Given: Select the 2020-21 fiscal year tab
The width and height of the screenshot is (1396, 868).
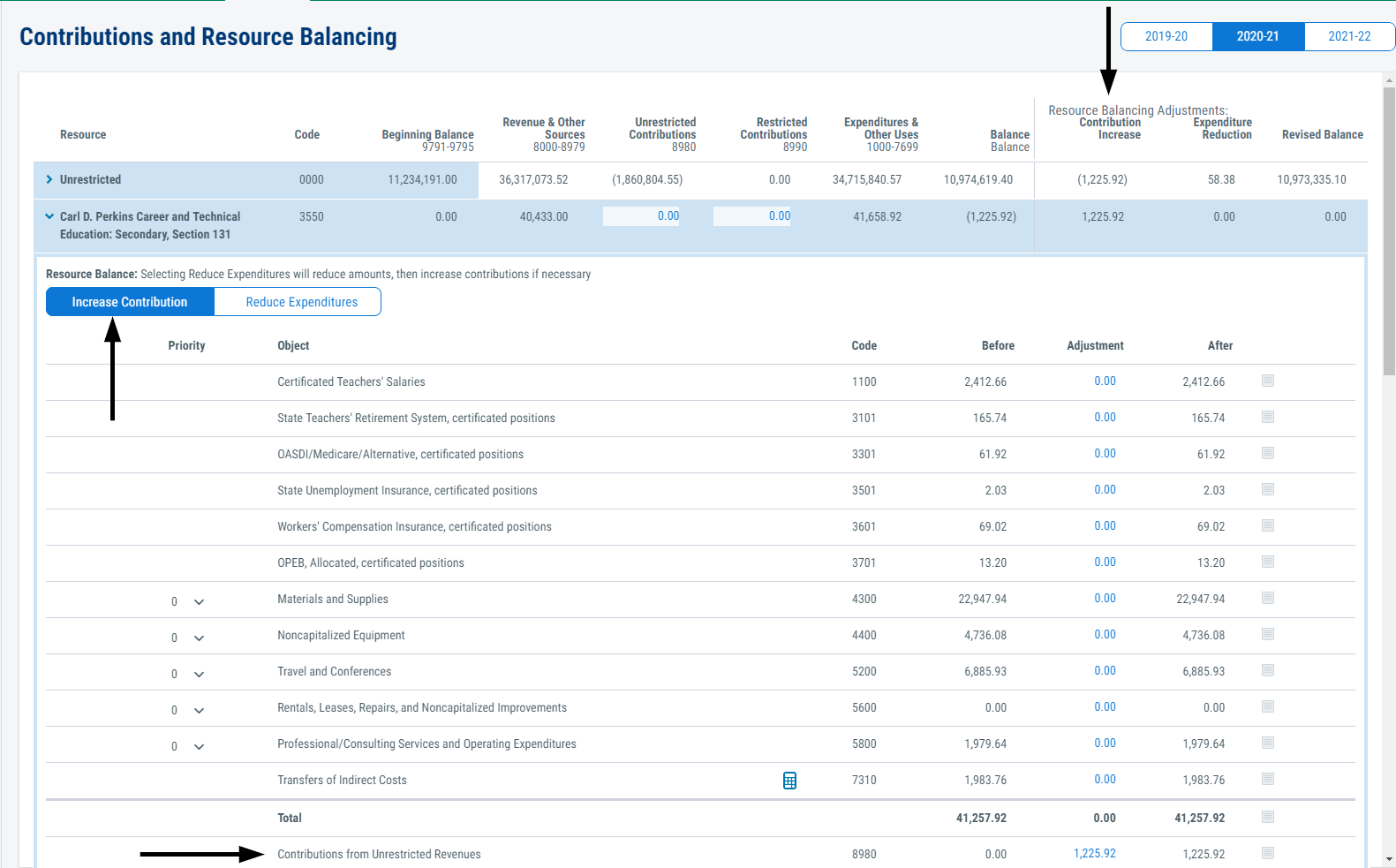Looking at the screenshot, I should click(1258, 36).
